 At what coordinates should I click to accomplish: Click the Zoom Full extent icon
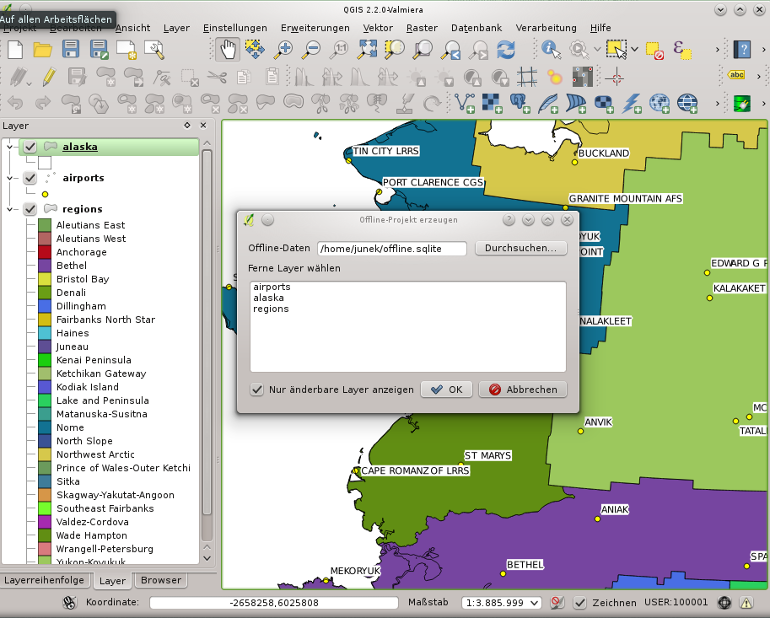pos(367,50)
